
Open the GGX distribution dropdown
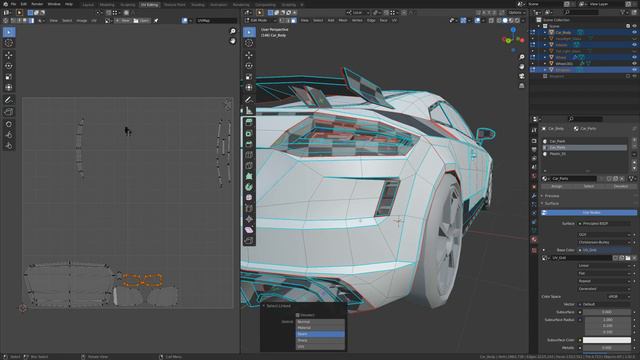point(604,235)
